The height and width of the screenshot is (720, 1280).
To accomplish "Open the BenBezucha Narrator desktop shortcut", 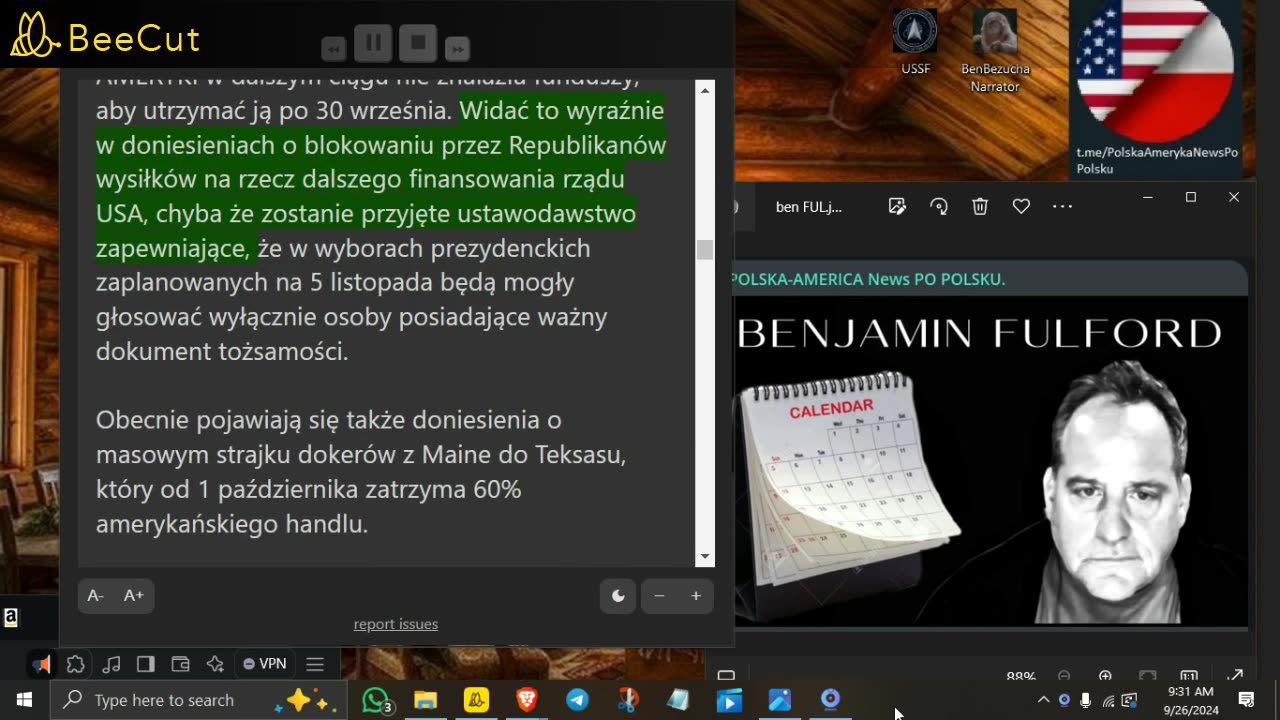I will tap(995, 50).
